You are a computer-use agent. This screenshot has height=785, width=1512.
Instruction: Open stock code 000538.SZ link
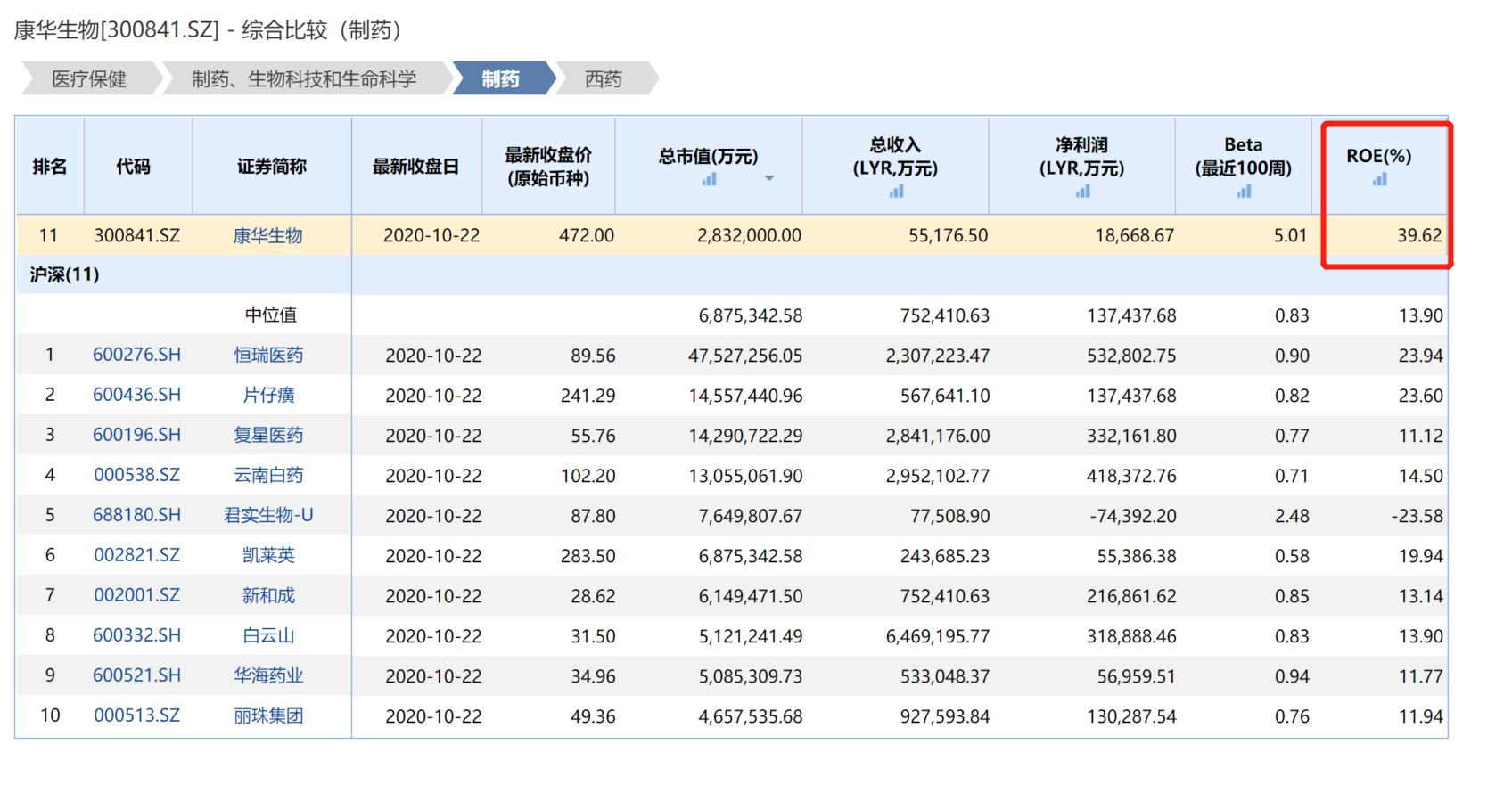pos(136,475)
